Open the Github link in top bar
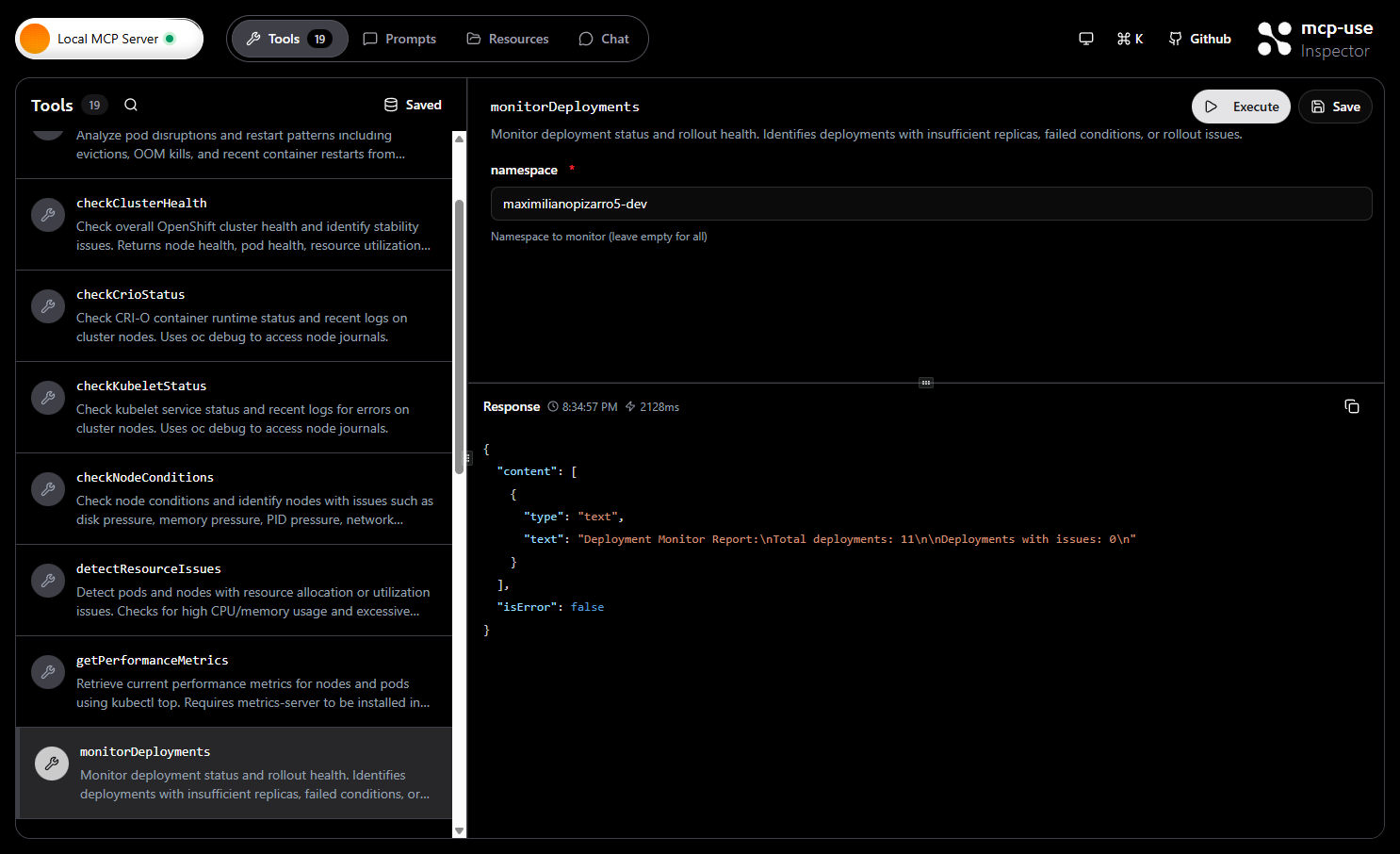This screenshot has height=854, width=1400. [1198, 39]
